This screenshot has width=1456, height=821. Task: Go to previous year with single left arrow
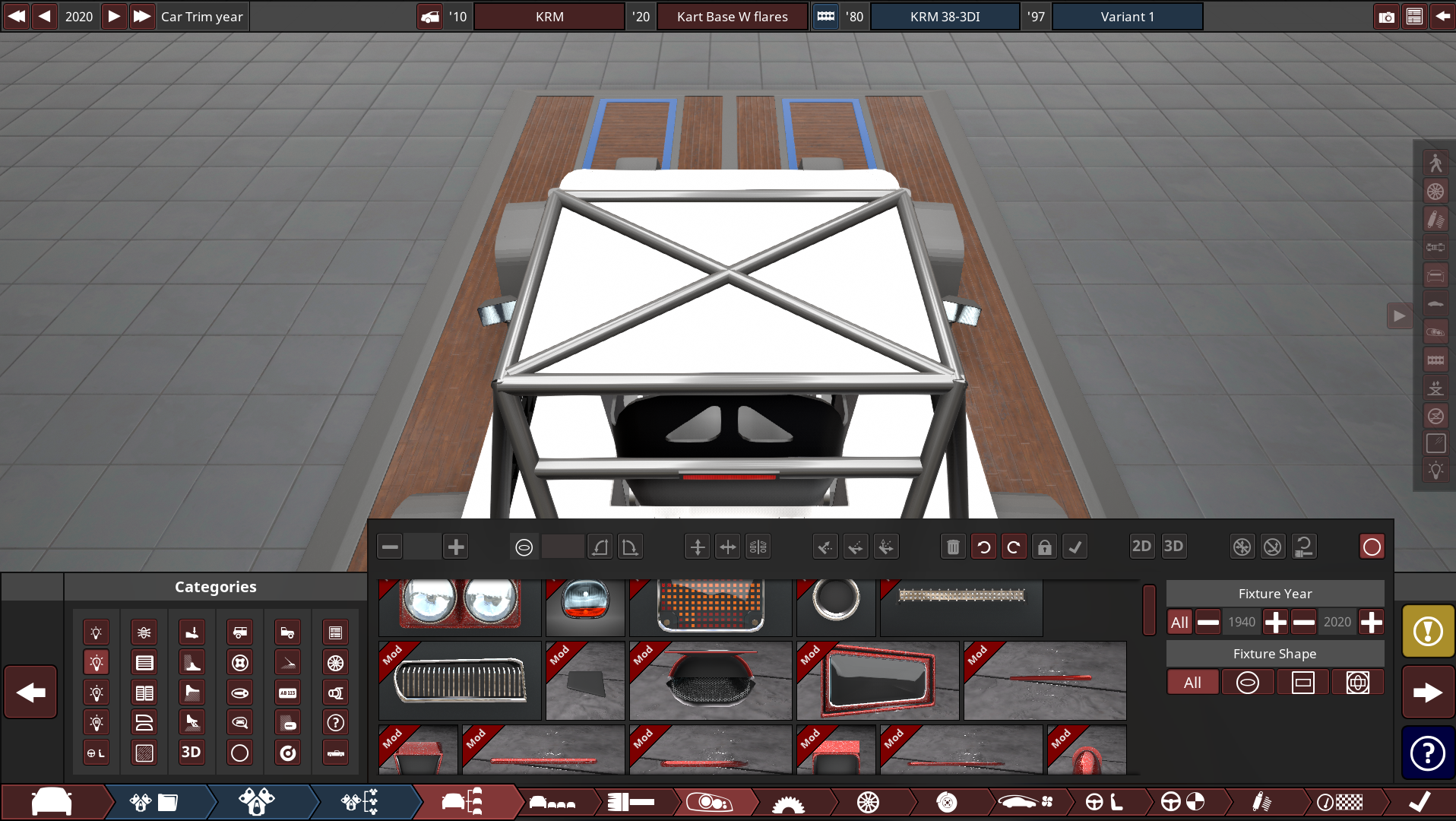(x=45, y=16)
